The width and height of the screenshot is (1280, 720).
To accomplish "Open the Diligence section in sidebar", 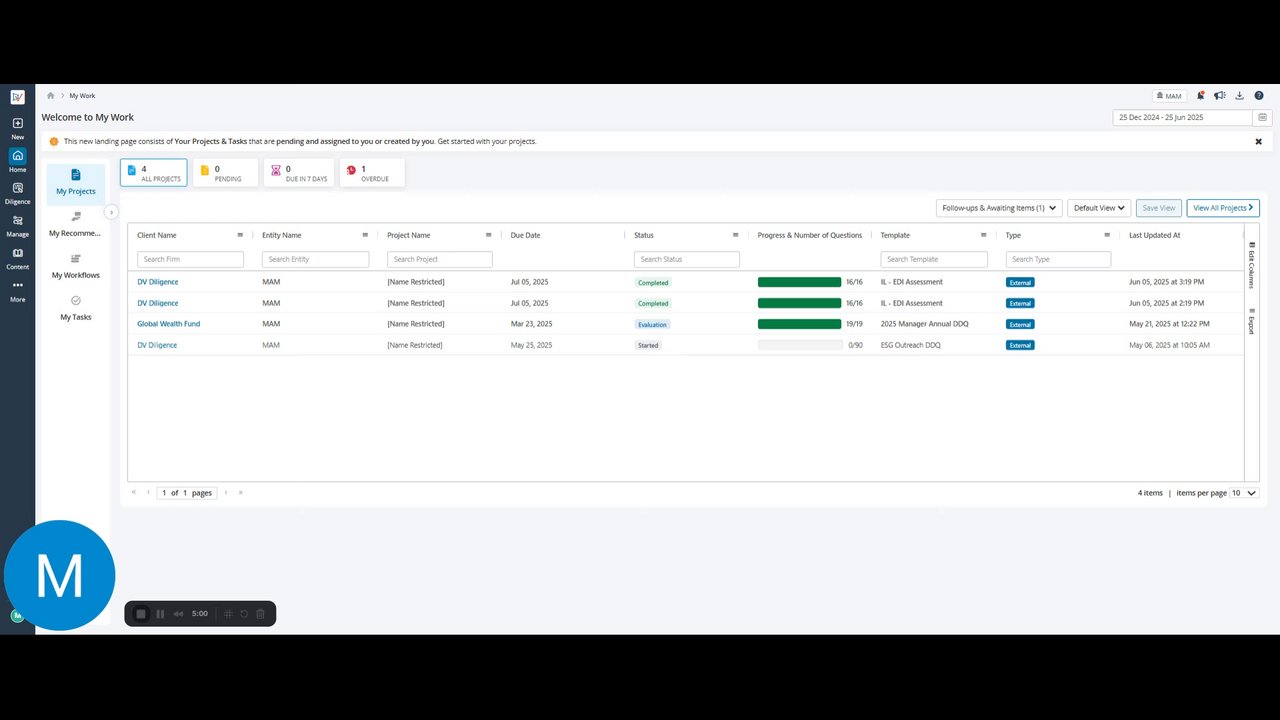I will pos(17,193).
